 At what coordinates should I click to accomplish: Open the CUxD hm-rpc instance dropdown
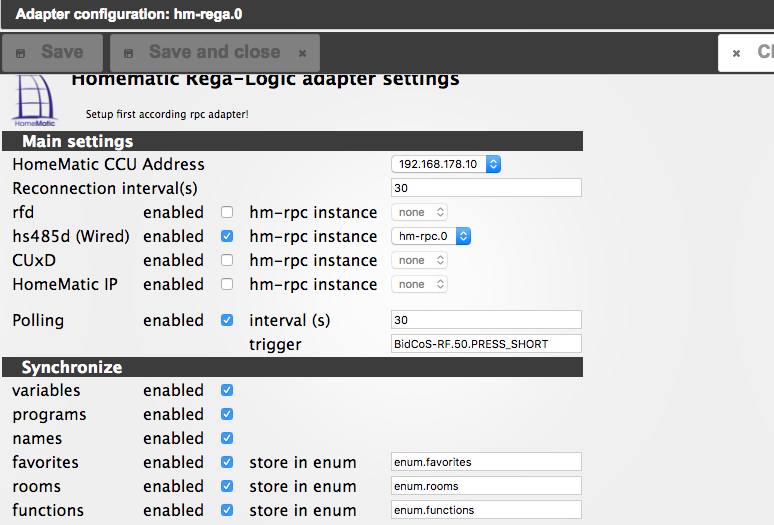[420, 260]
